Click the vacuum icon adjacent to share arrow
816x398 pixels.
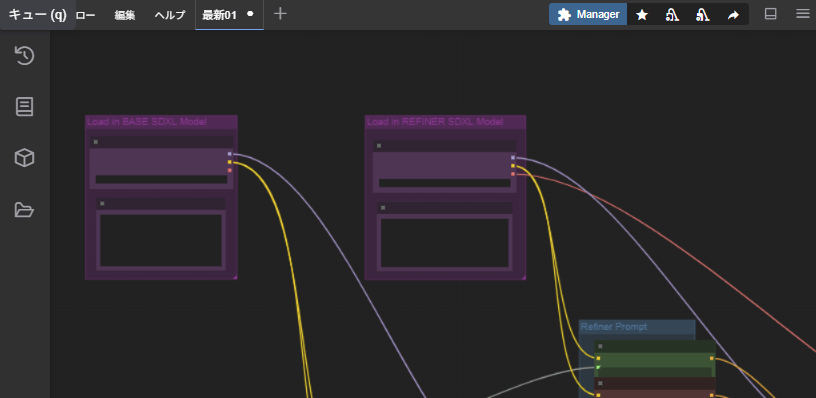tap(703, 15)
